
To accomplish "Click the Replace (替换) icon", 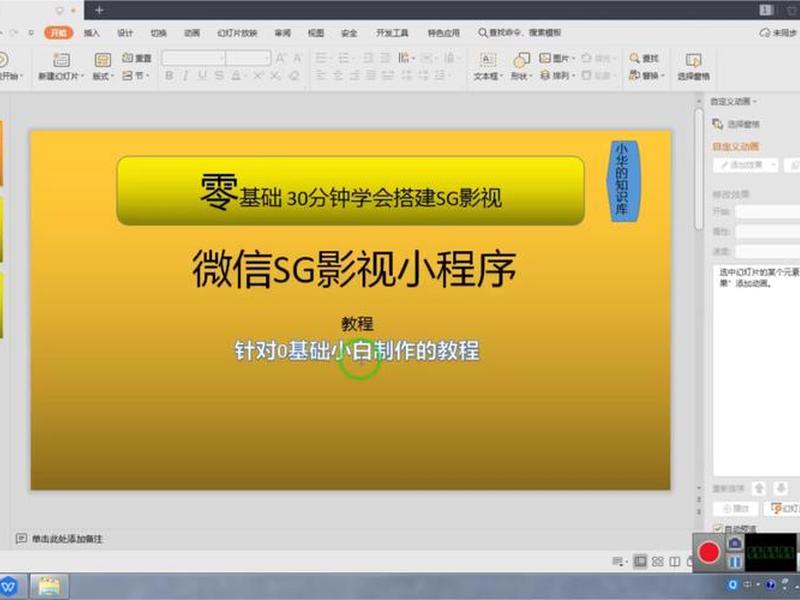I will 635,76.
